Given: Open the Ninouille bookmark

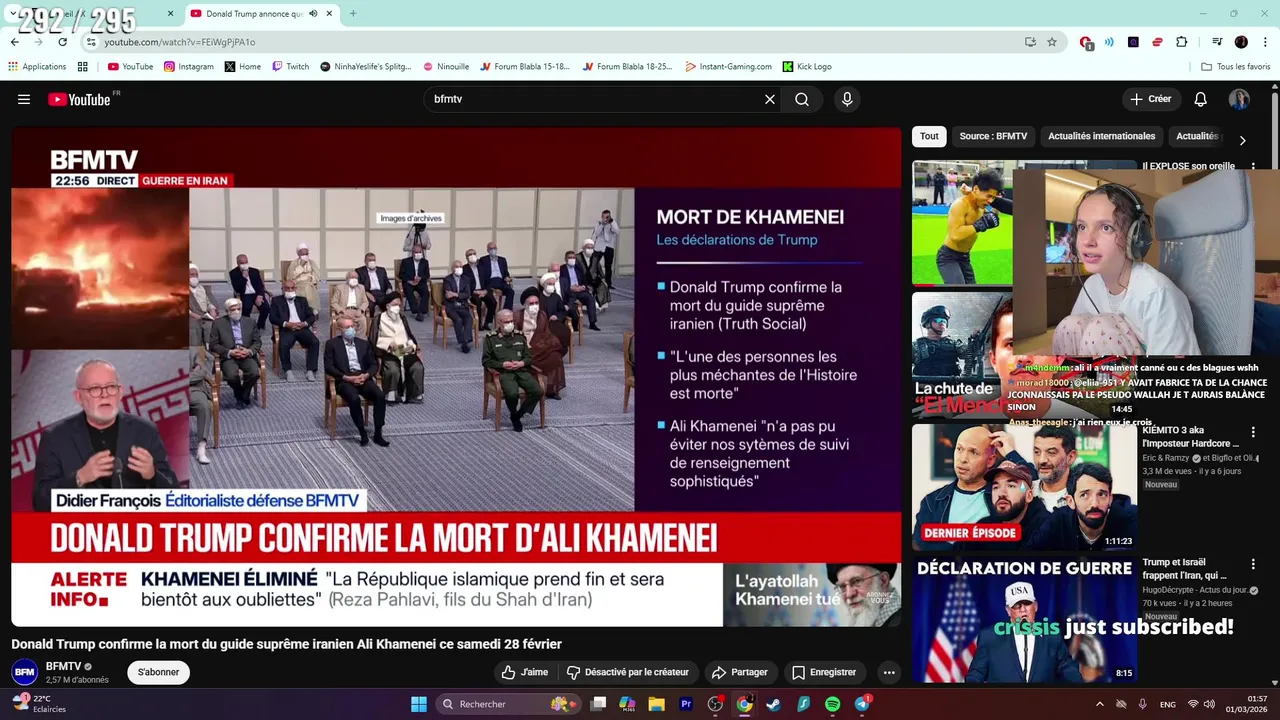Looking at the screenshot, I should pyautogui.click(x=446, y=67).
